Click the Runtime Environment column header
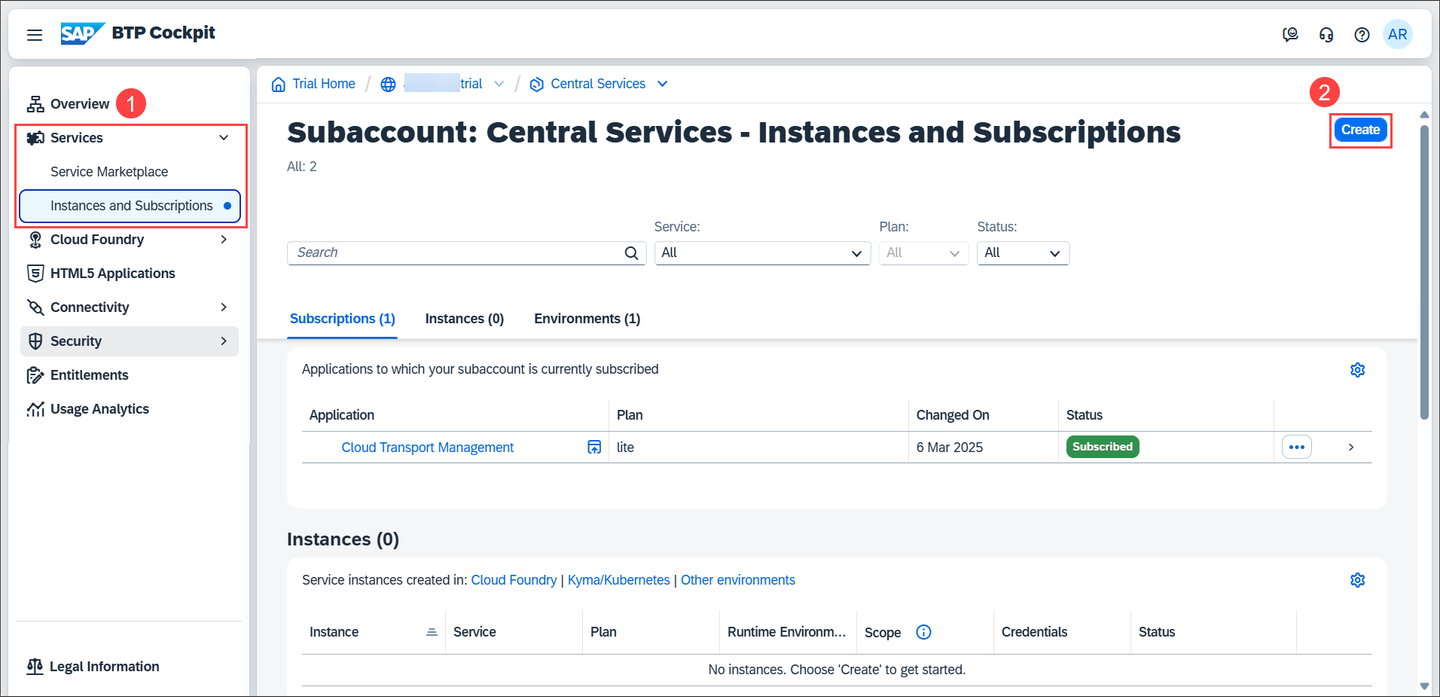1440x697 pixels. 787,632
